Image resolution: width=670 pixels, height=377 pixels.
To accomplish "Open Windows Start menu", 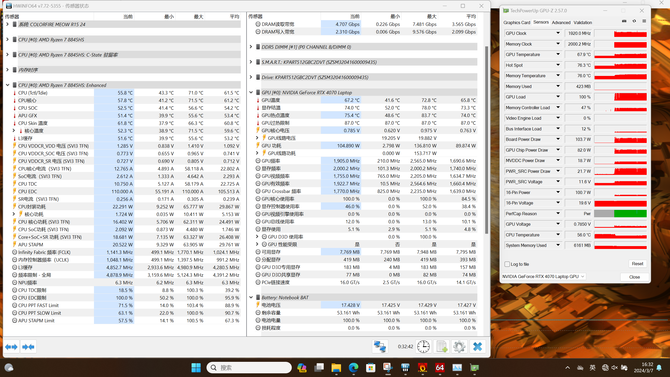I will click(x=196, y=368).
